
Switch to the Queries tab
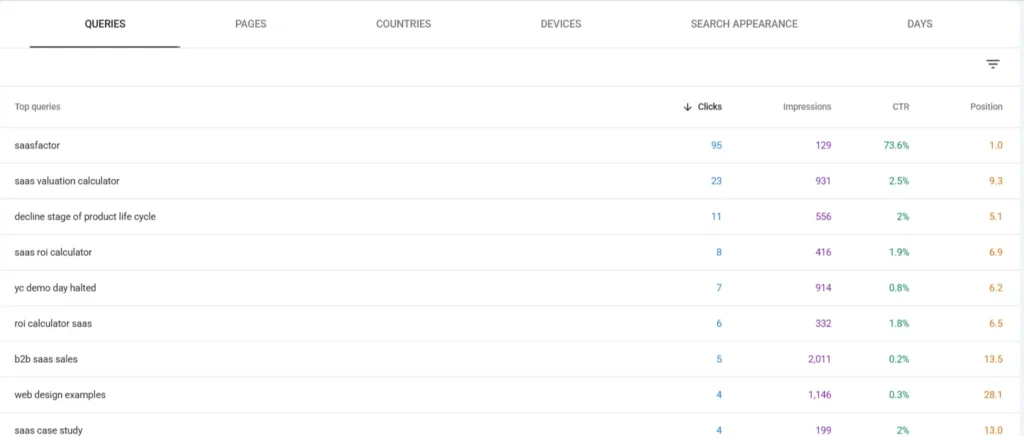(105, 24)
